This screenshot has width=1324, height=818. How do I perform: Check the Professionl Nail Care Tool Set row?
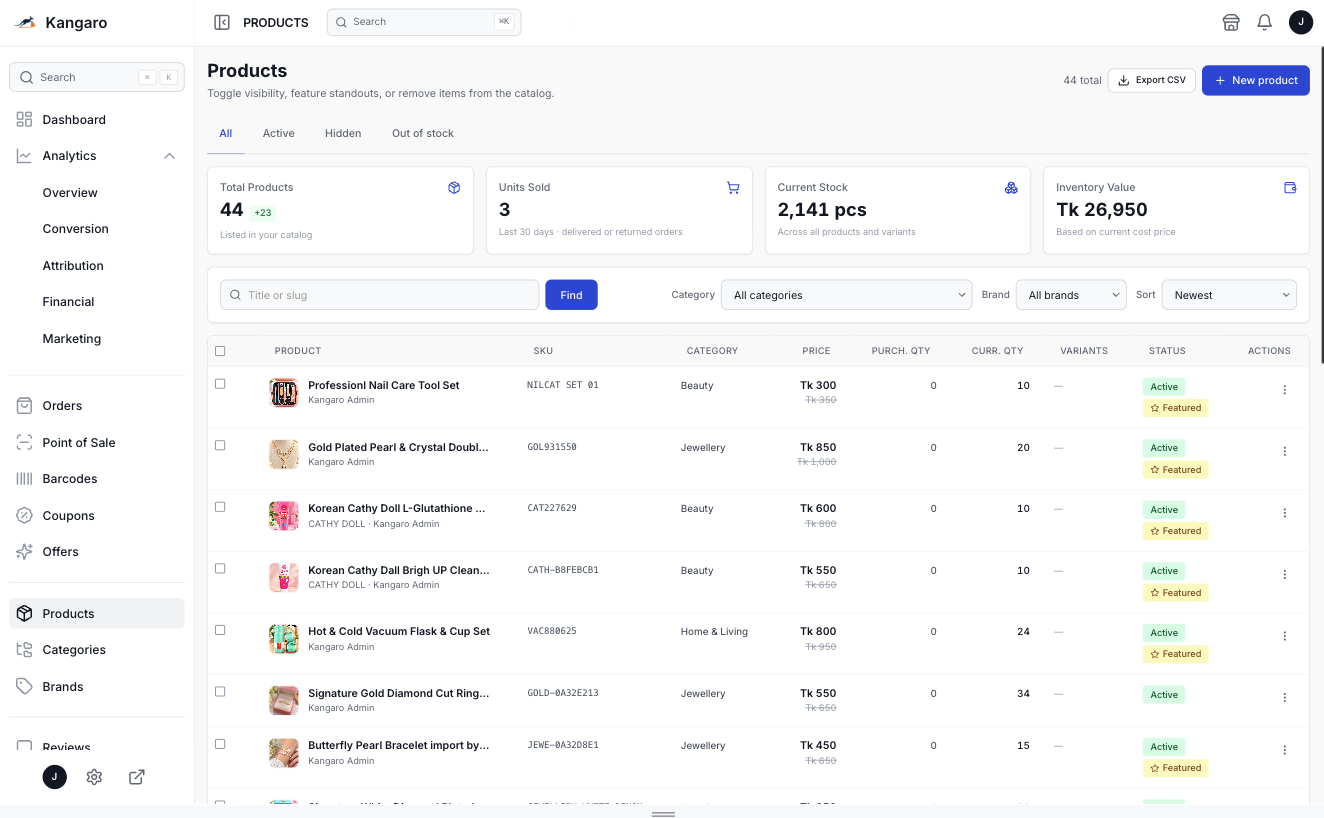[x=220, y=384]
